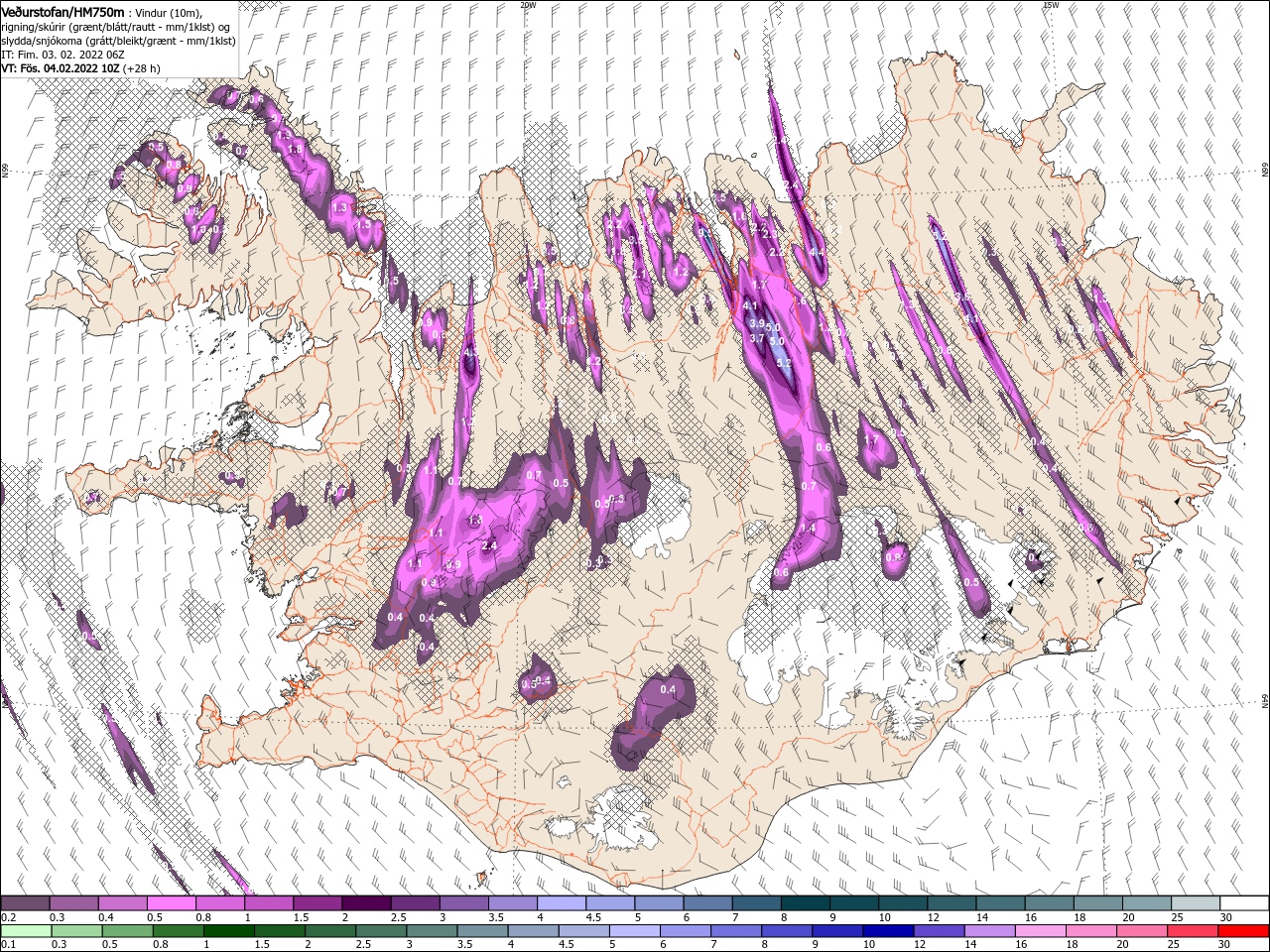Pick pale green lower swatch between 0.1 and 0.3
This screenshot has height=952, width=1270.
(x=25, y=930)
